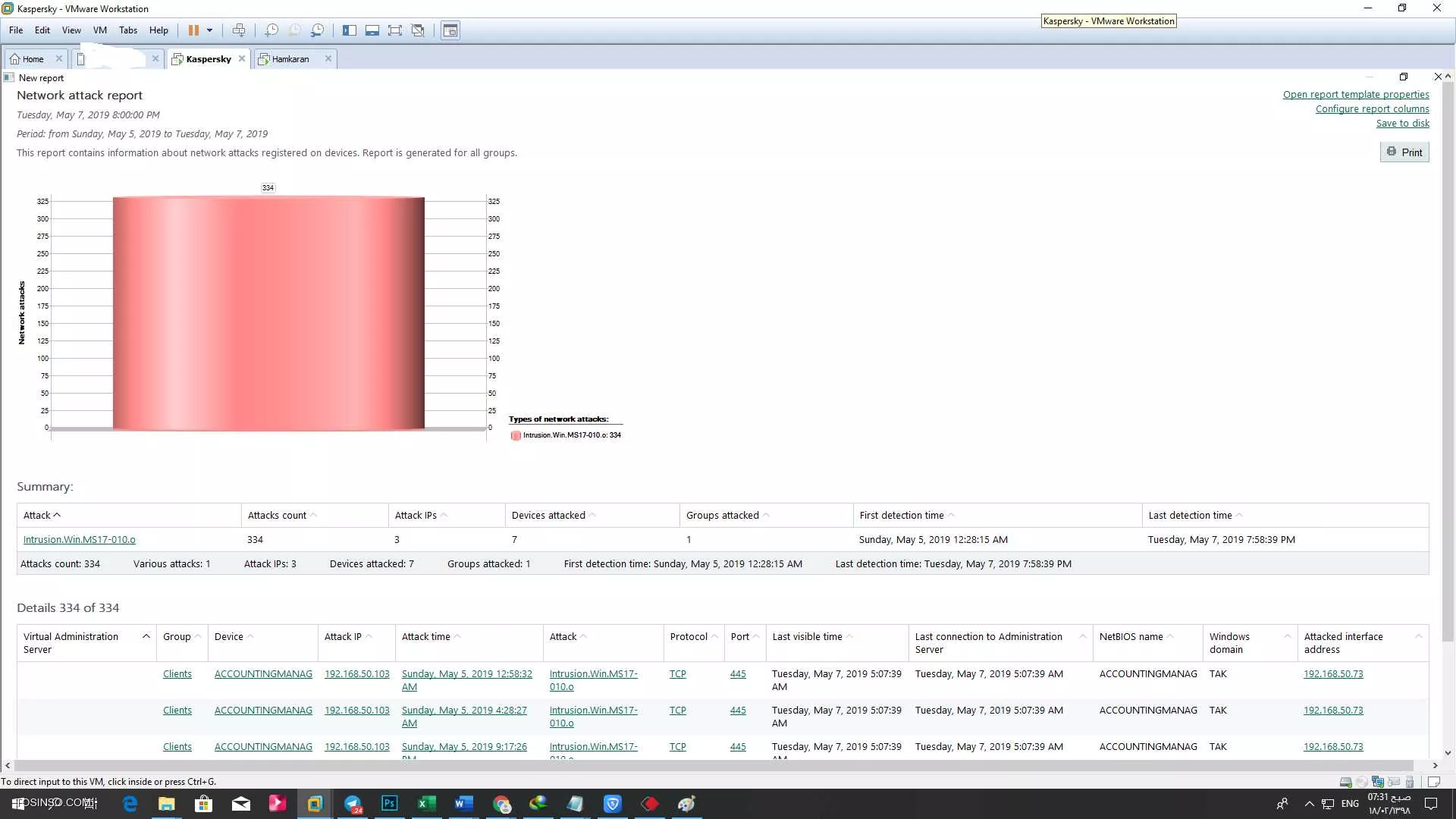
Task: Open ACCOUNTINGMANAG device link in first row
Action: (263, 674)
